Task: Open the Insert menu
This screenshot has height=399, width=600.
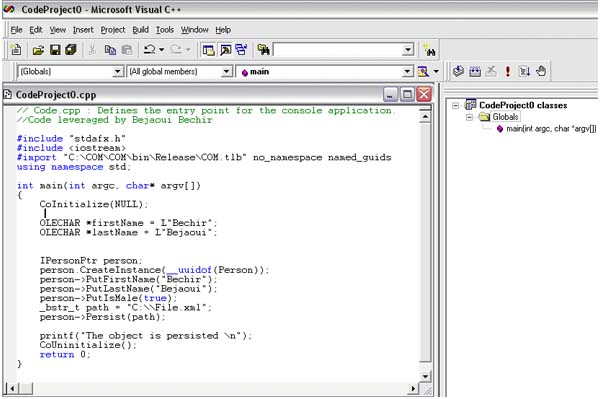Action: tap(83, 30)
